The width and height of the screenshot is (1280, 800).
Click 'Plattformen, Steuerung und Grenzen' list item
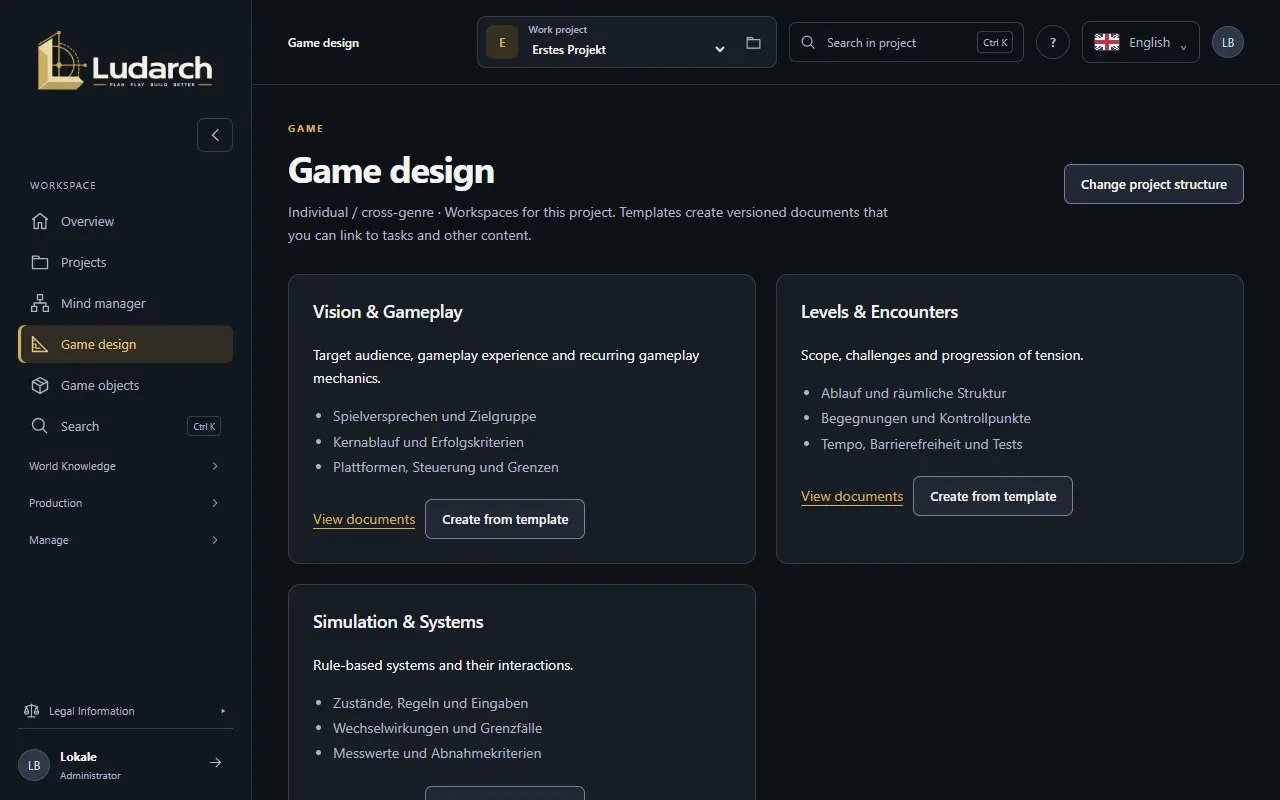(x=446, y=467)
